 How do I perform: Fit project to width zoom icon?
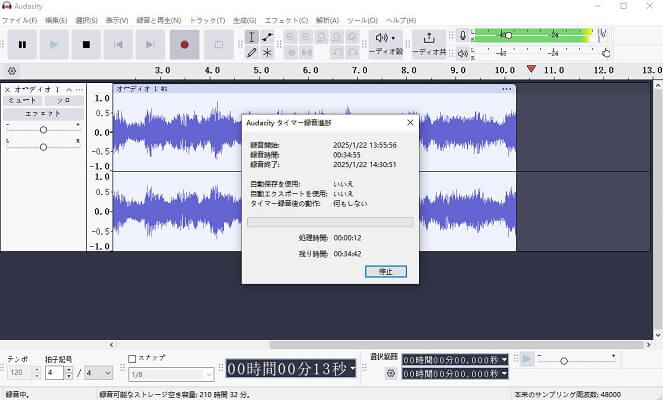337,37
